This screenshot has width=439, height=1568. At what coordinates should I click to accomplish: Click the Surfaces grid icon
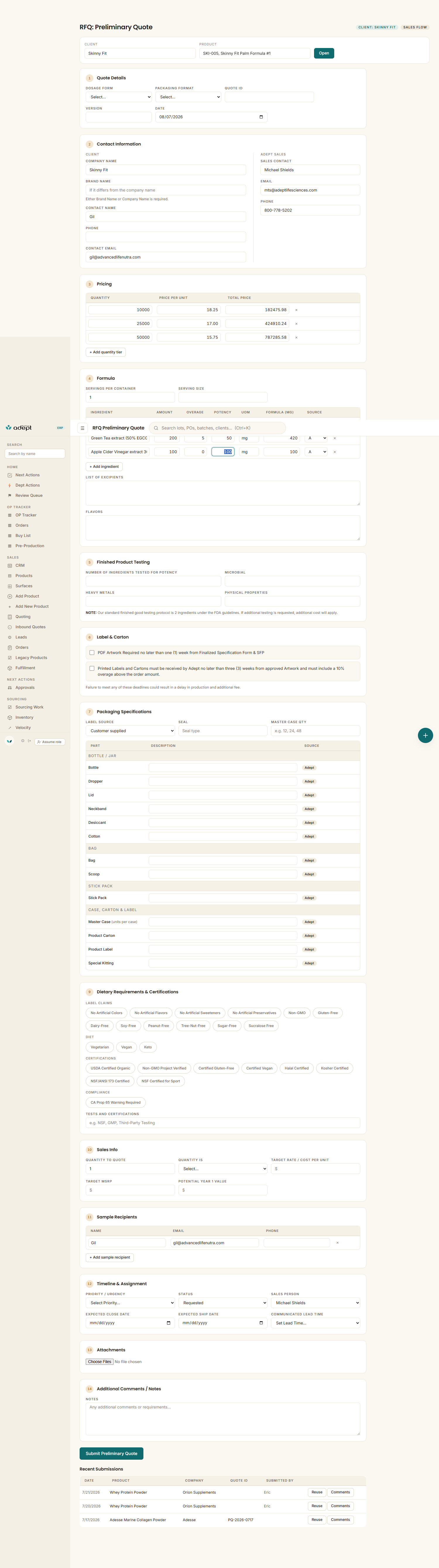tap(10, 586)
